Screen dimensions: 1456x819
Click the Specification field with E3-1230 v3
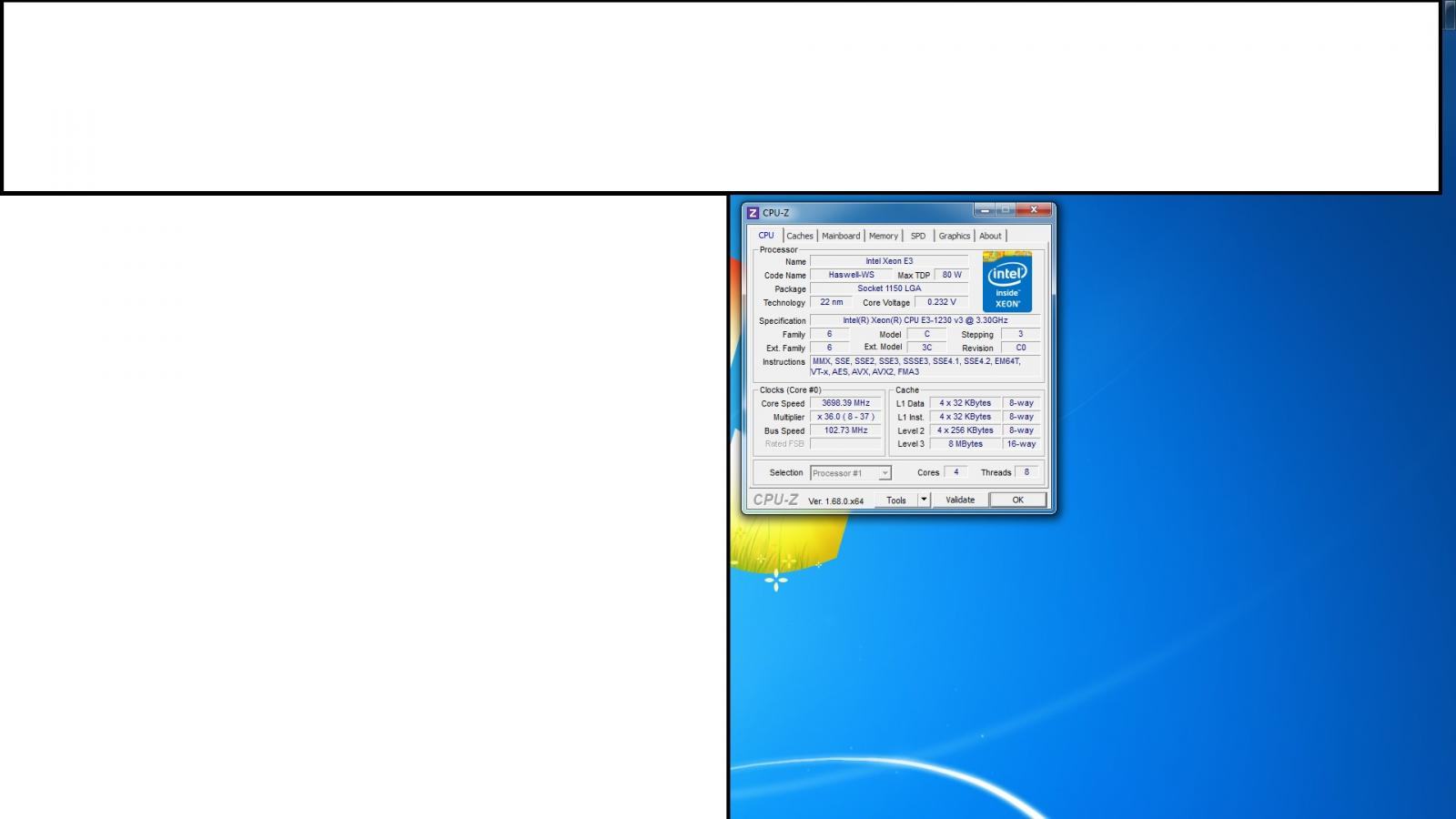pos(925,320)
